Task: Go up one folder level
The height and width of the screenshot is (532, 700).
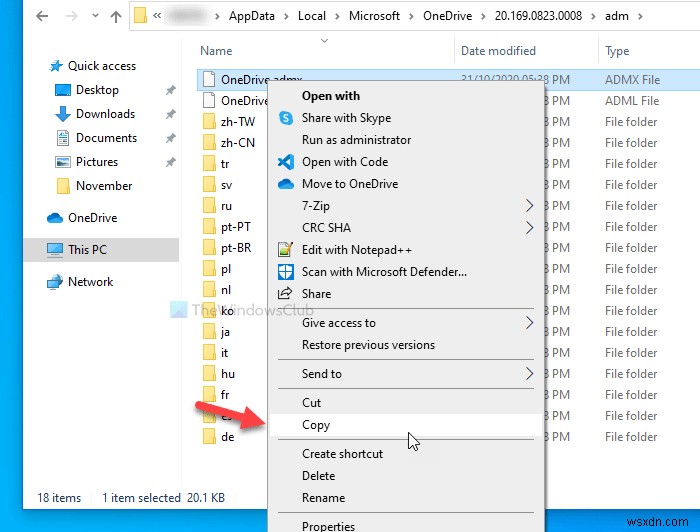Action: (116, 17)
